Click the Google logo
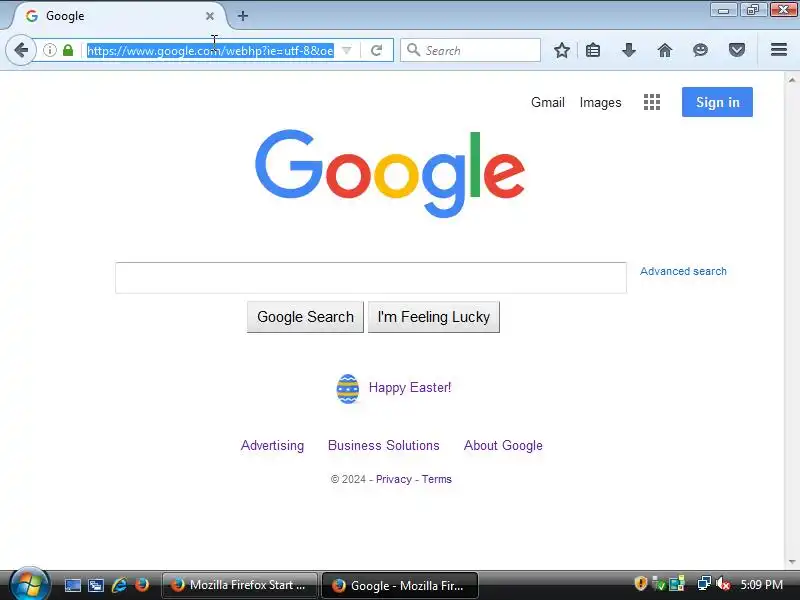 tap(390, 173)
